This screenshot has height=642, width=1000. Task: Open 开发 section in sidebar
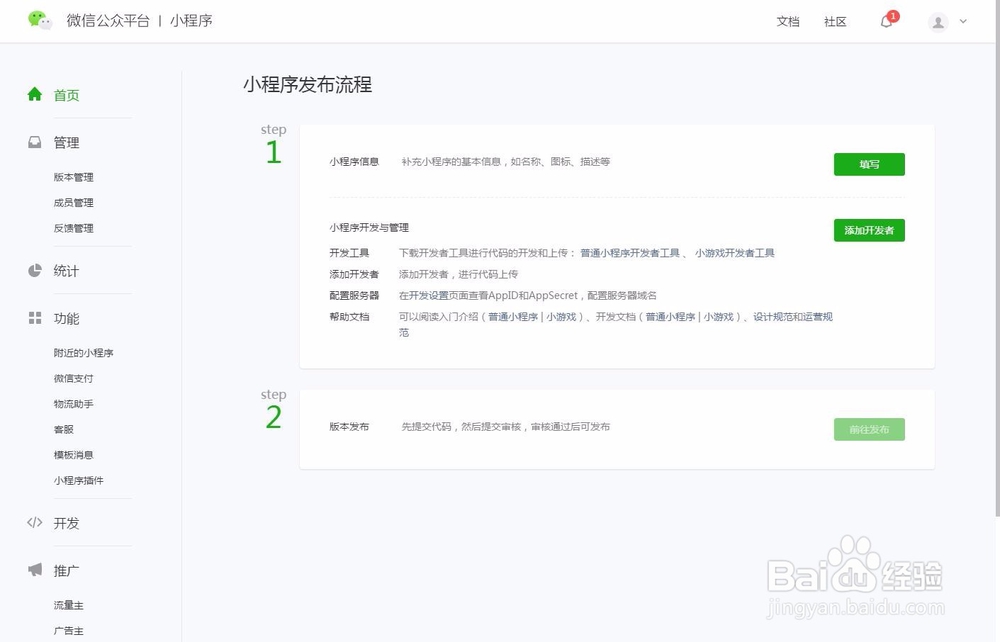(66, 523)
